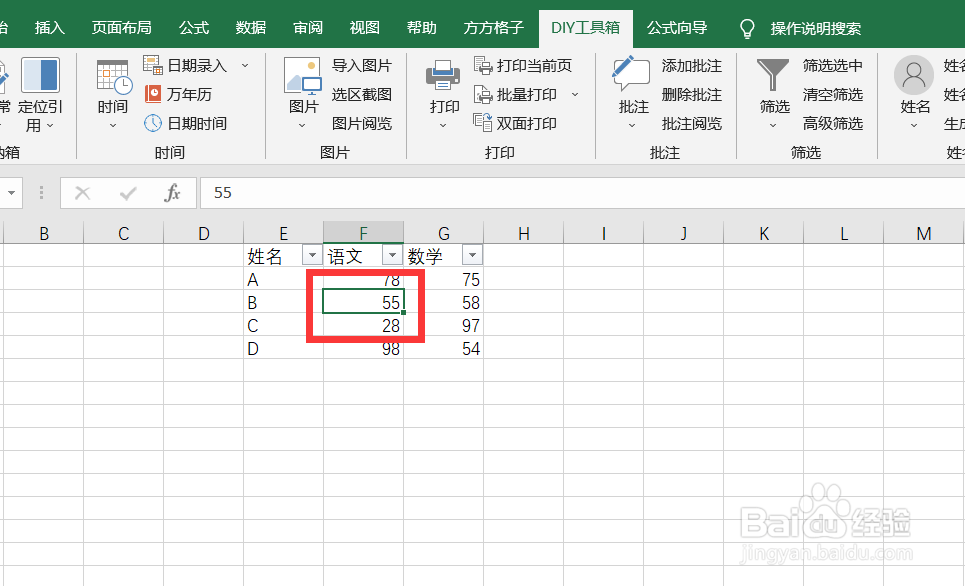Click 清空筛选 button
965x586 pixels.
pyautogui.click(x=833, y=94)
